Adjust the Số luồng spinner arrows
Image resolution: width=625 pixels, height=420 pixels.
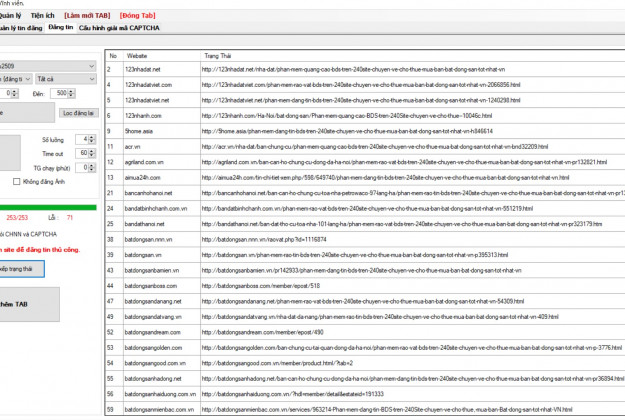coord(92,139)
